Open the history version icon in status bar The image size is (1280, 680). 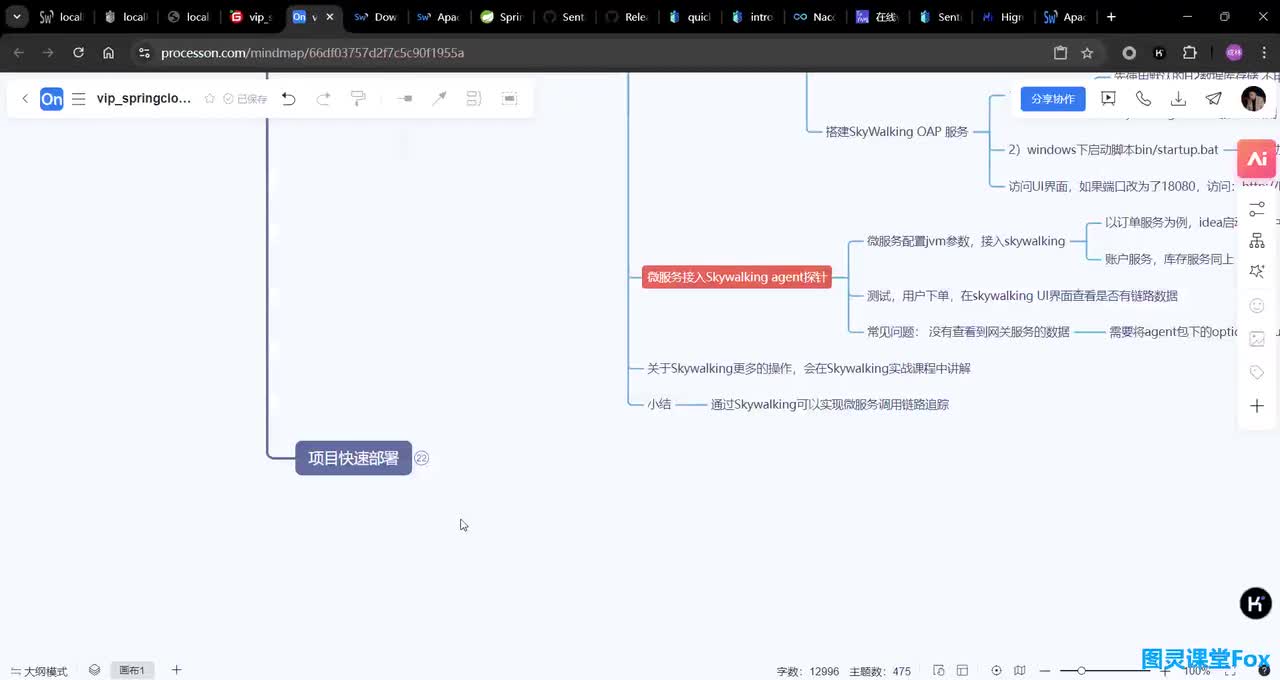(x=939, y=670)
